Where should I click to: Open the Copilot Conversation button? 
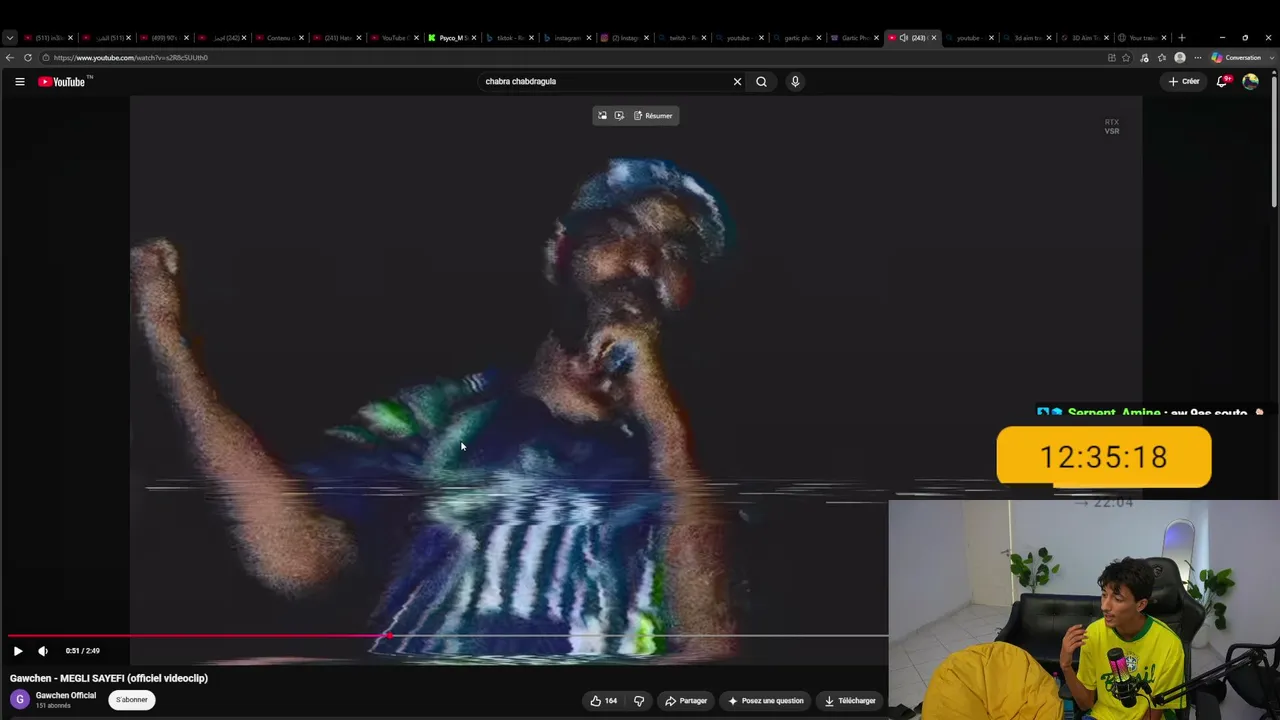pos(1236,58)
